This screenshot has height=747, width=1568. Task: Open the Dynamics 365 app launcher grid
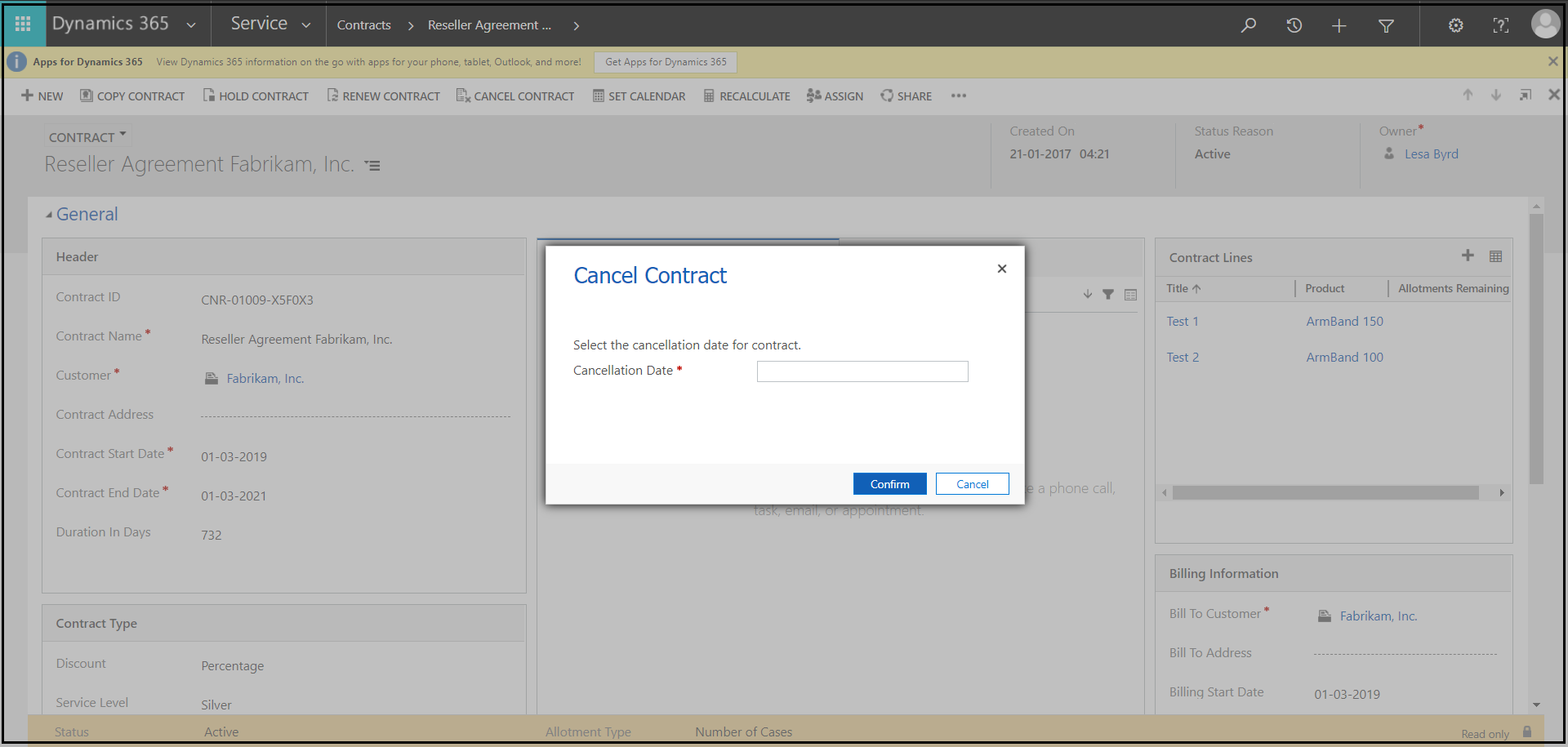[23, 24]
